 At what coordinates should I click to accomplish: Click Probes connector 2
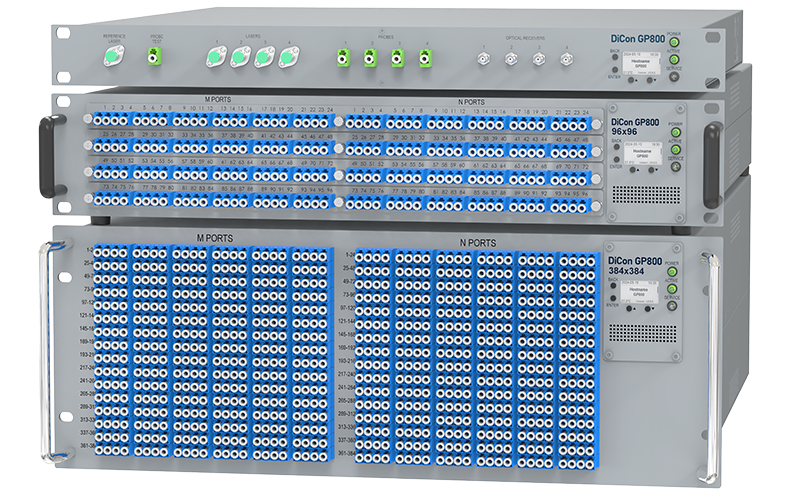370,58
